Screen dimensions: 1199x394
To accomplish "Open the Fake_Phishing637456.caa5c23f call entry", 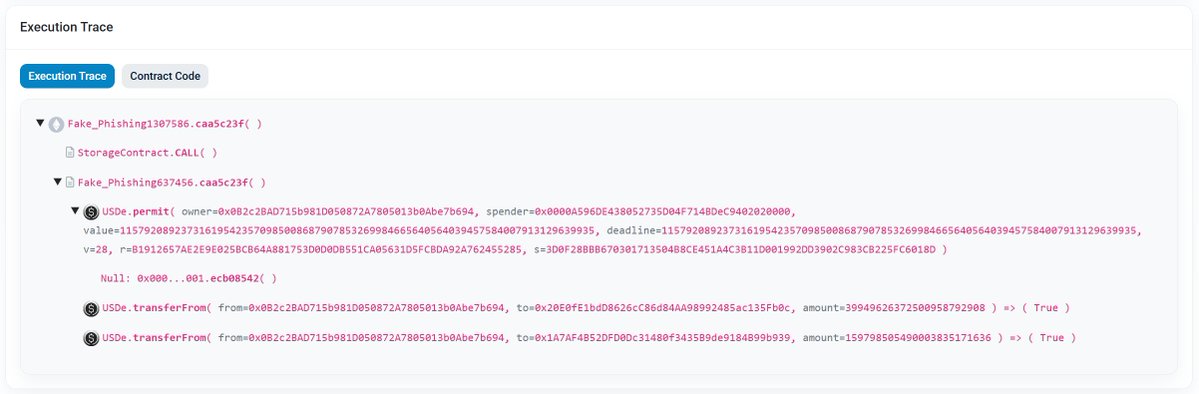I will (171, 183).
